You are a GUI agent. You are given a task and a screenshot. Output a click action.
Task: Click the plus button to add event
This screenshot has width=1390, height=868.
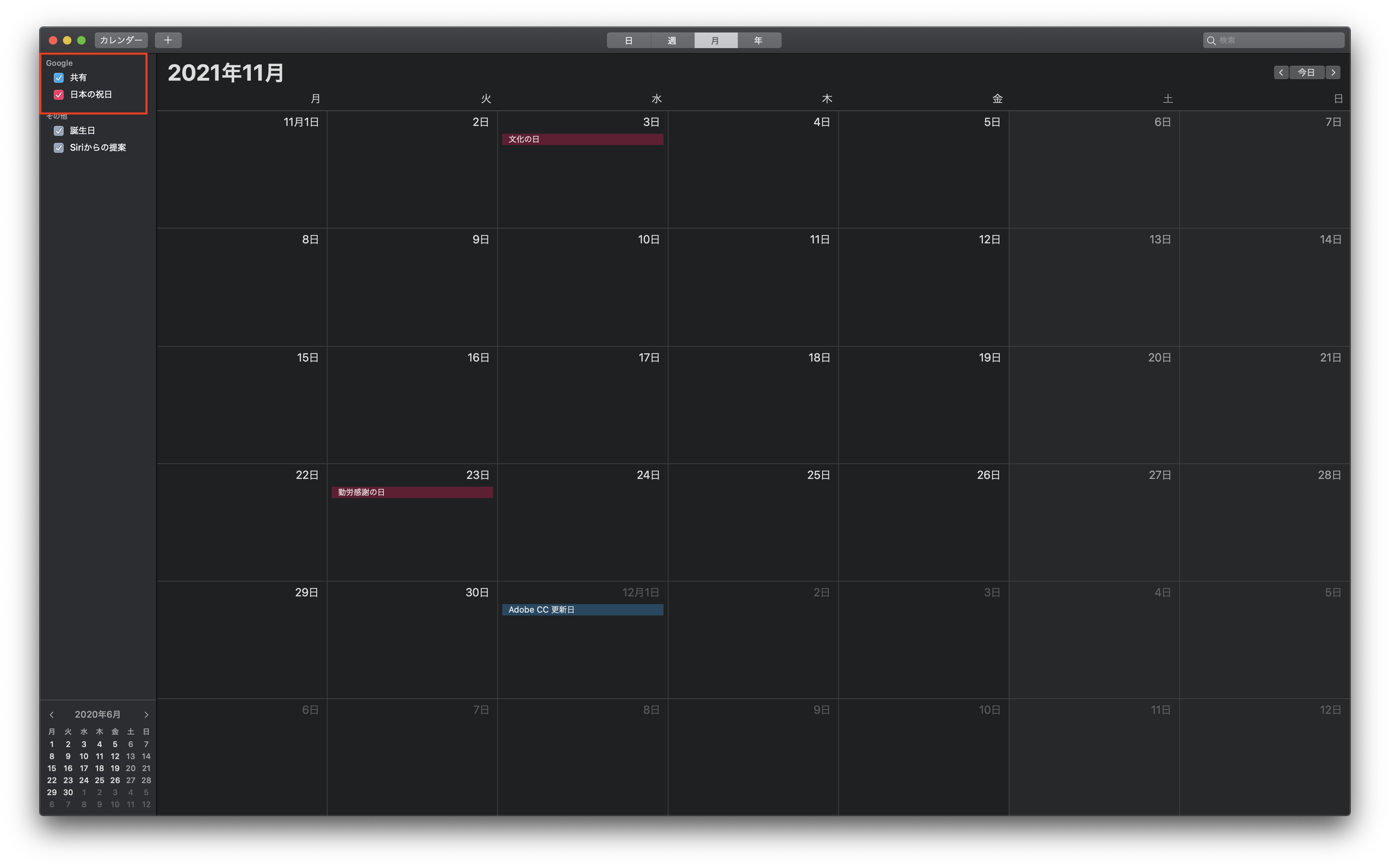point(168,40)
